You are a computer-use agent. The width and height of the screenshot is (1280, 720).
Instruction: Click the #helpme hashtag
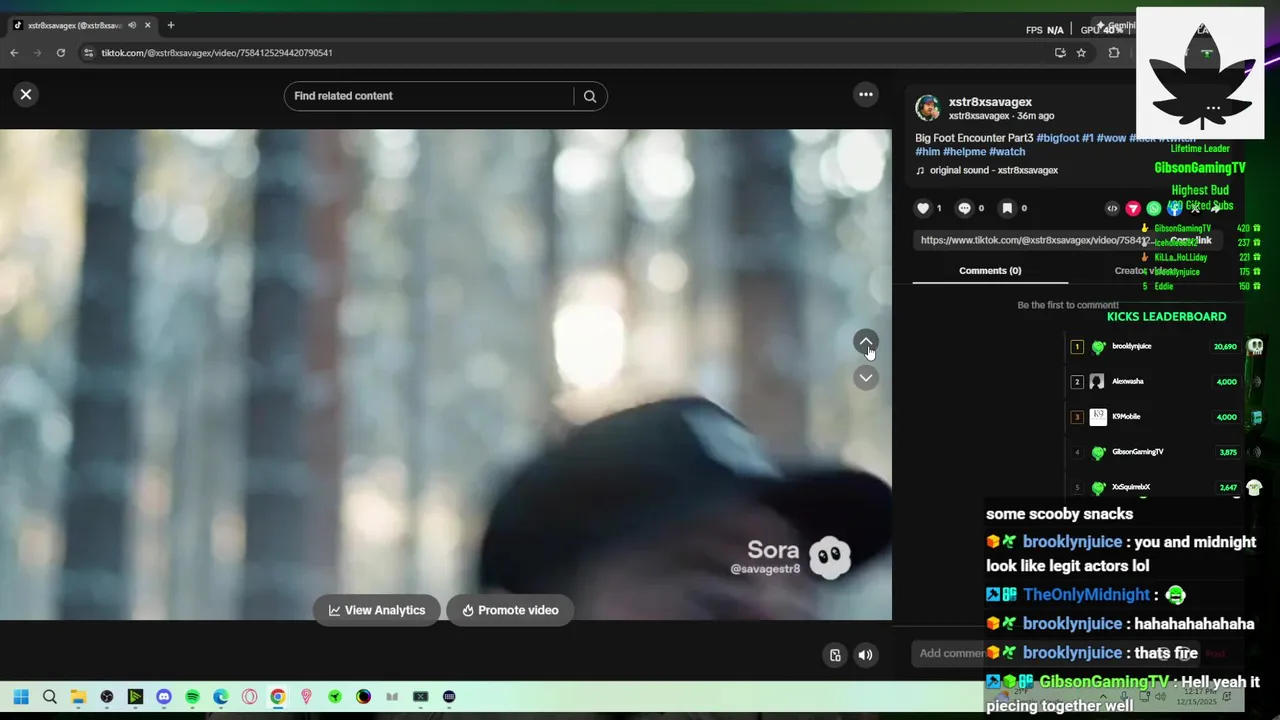click(964, 152)
